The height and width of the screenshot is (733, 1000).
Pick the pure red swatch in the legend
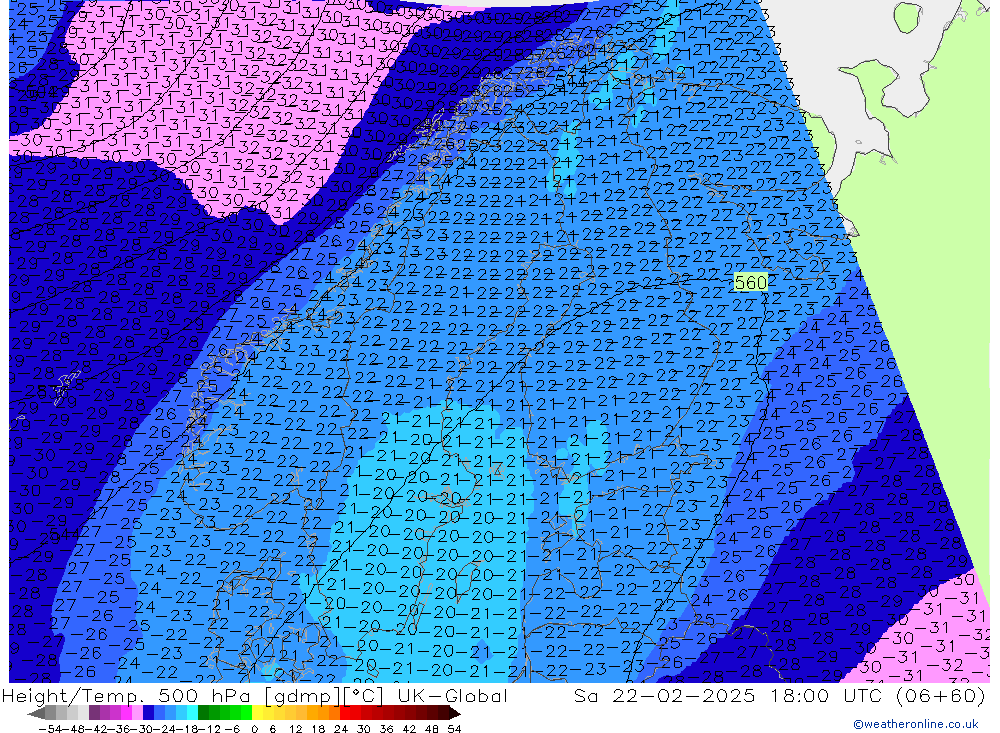point(345,713)
